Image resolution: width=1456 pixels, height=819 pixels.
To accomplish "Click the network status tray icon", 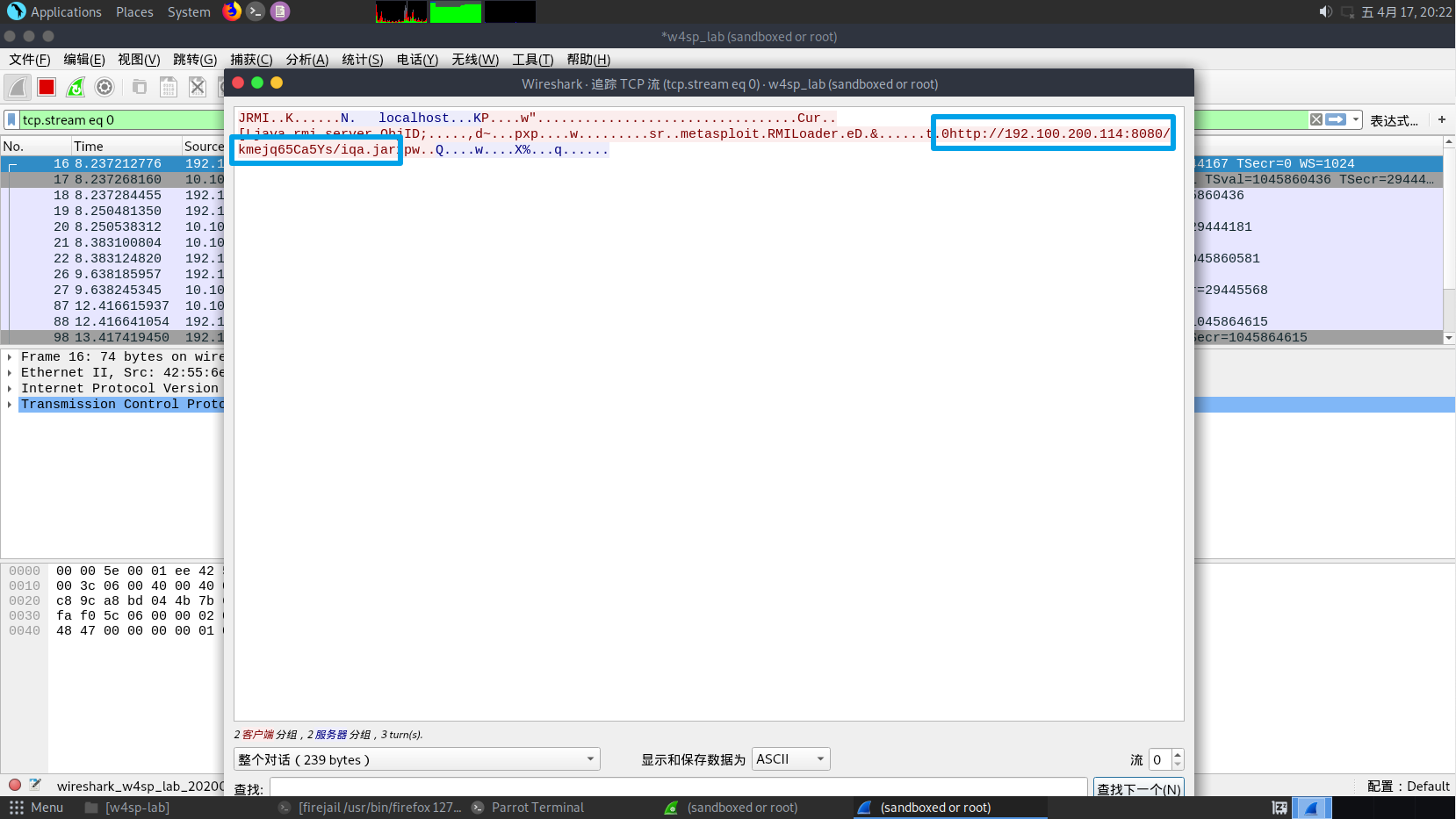I will coord(1347,12).
